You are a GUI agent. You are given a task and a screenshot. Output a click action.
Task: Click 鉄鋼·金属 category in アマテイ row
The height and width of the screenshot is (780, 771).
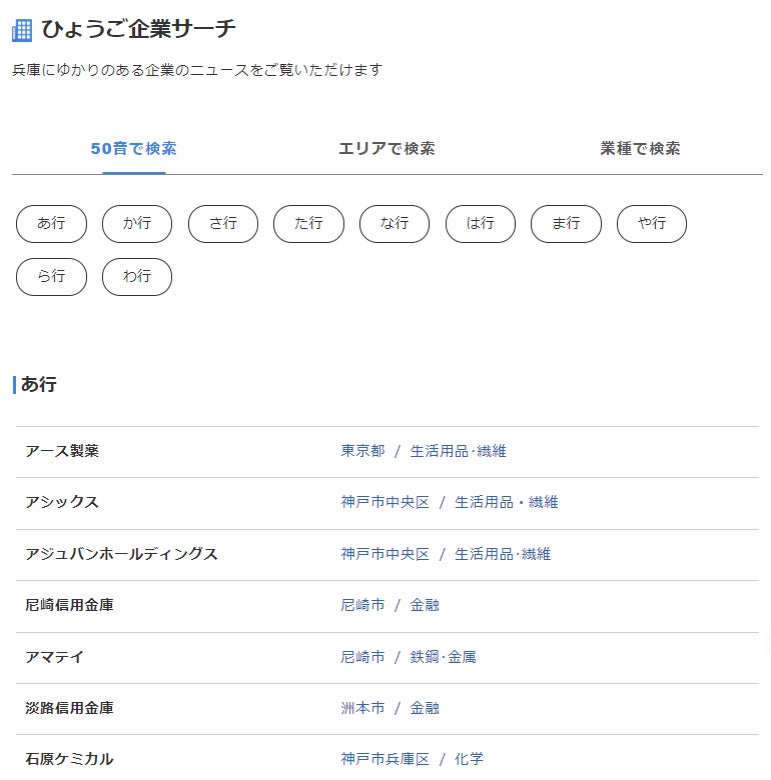443,657
